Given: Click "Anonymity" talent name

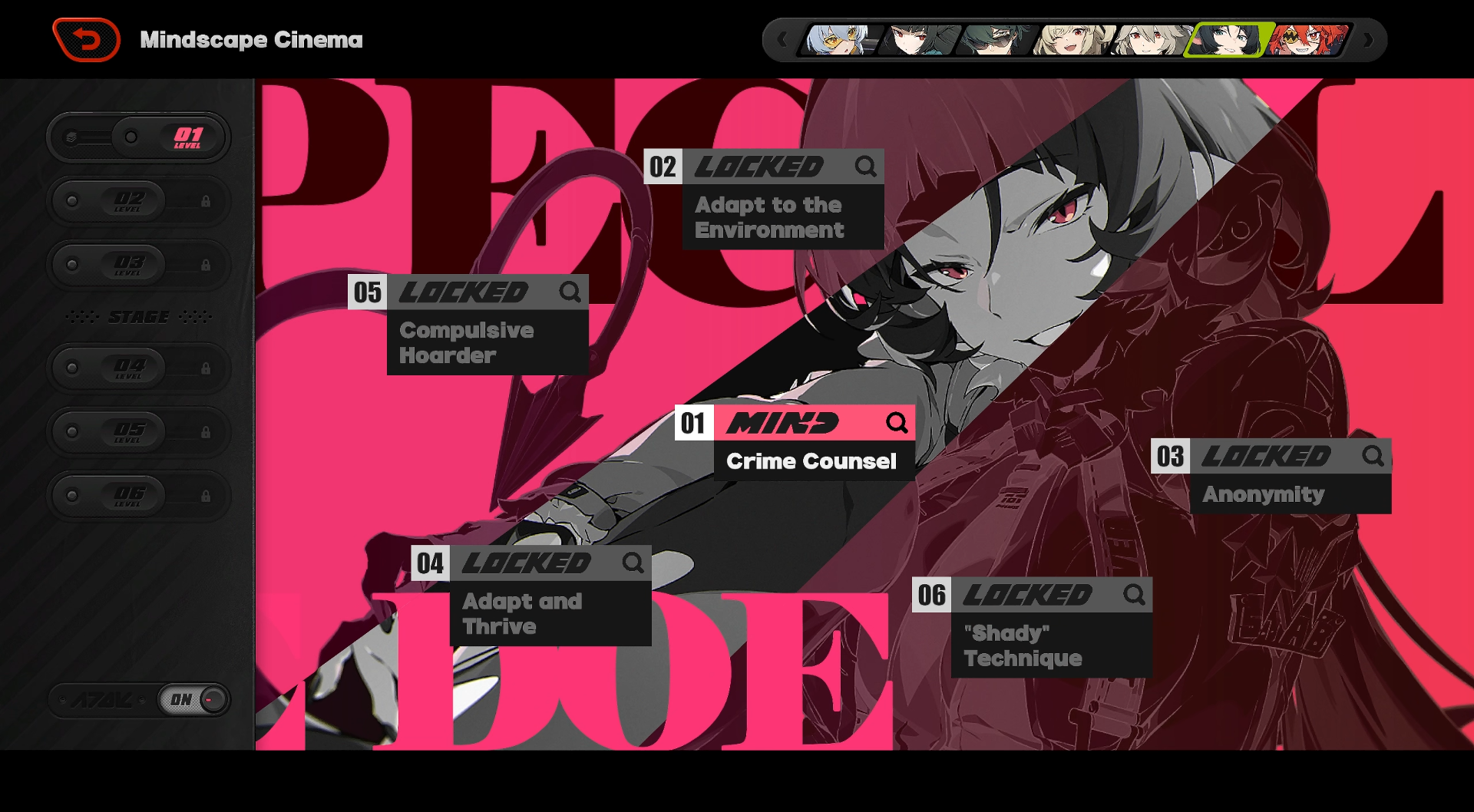Looking at the screenshot, I should pos(1264,494).
